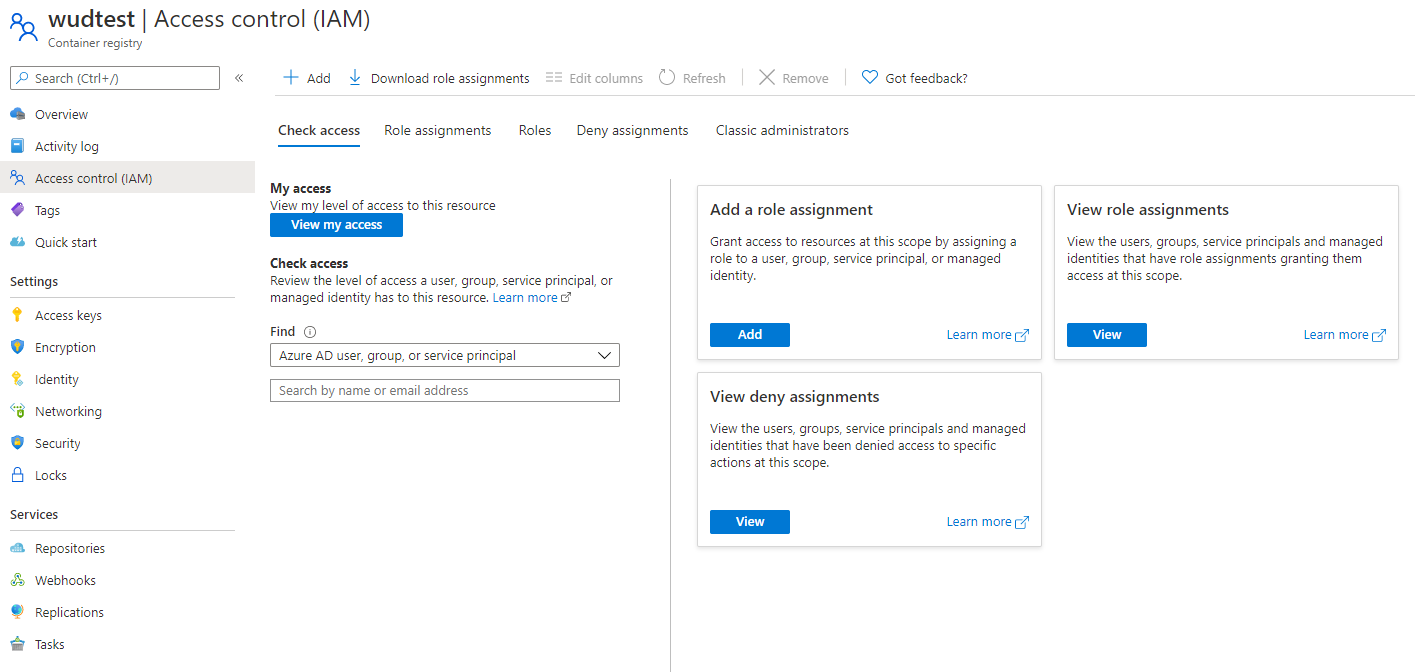Open the Networking settings item
Screen dimensions: 1415x672
click(68, 411)
